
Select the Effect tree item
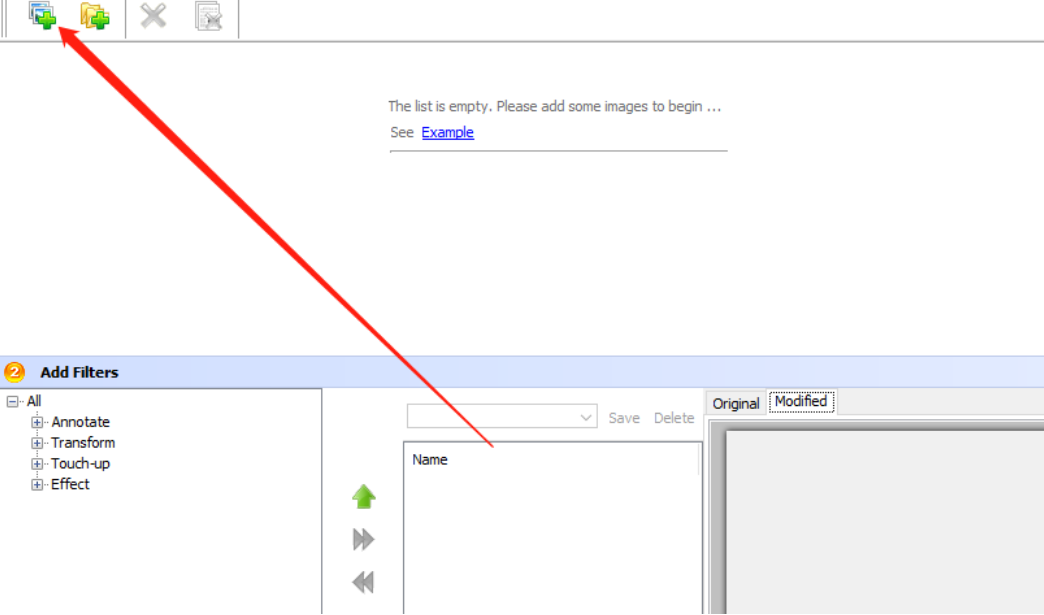click(70, 485)
